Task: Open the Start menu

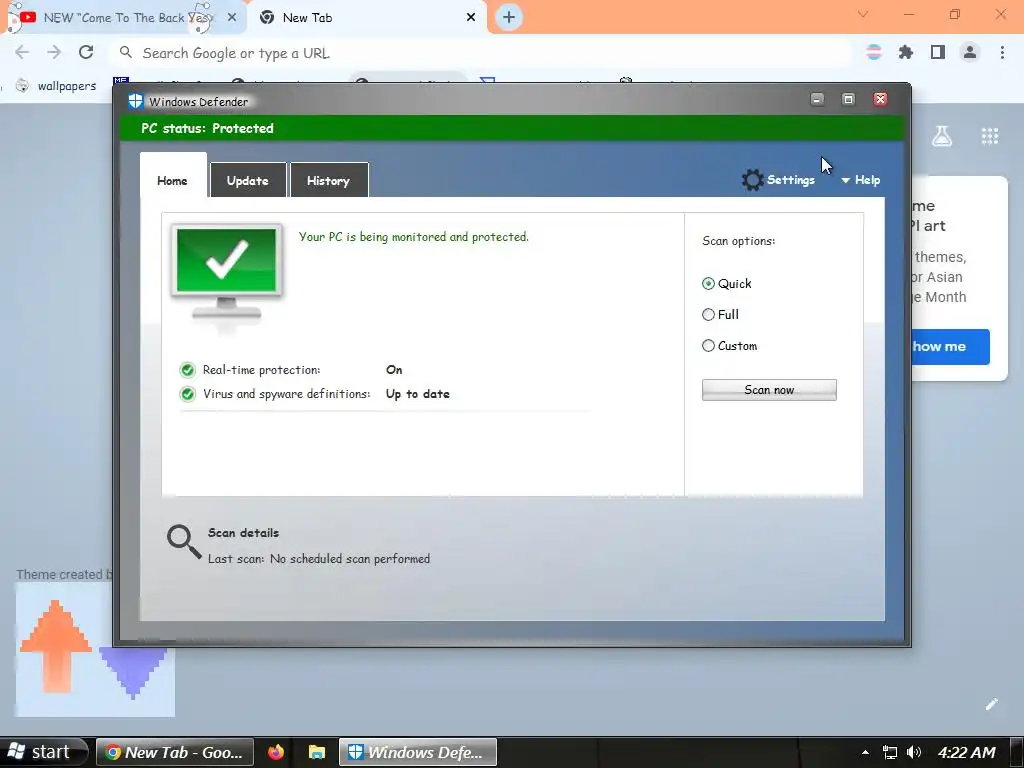Action: point(44,752)
